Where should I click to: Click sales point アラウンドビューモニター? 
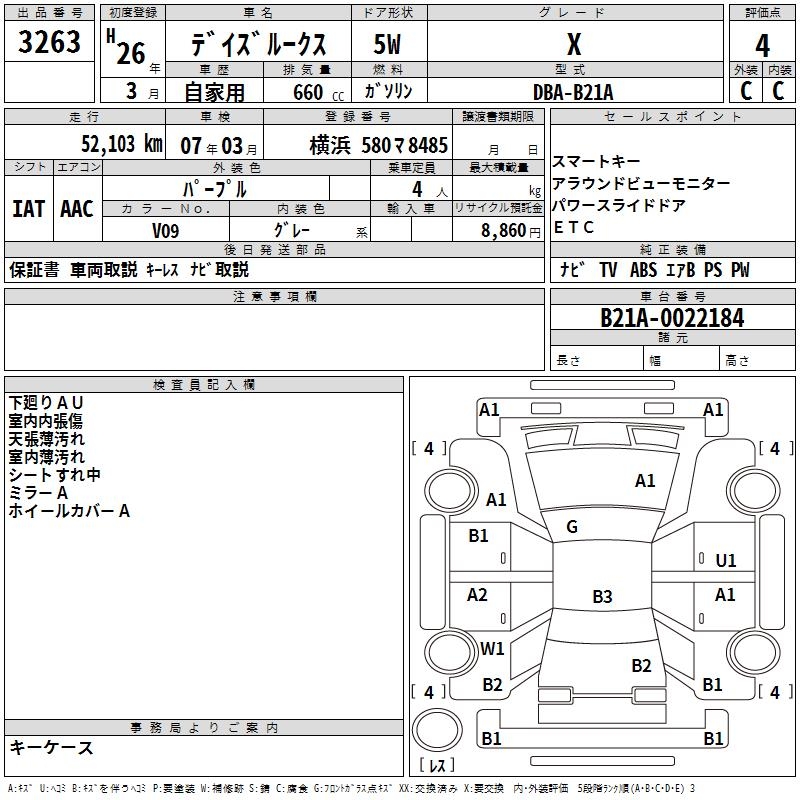641,183
